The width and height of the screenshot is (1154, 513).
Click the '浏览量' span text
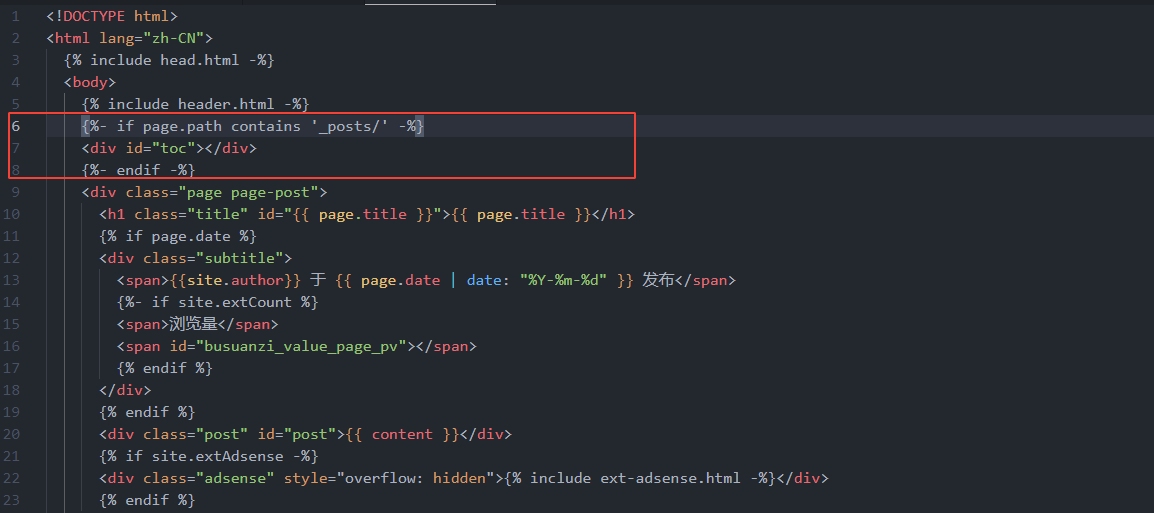(194, 325)
